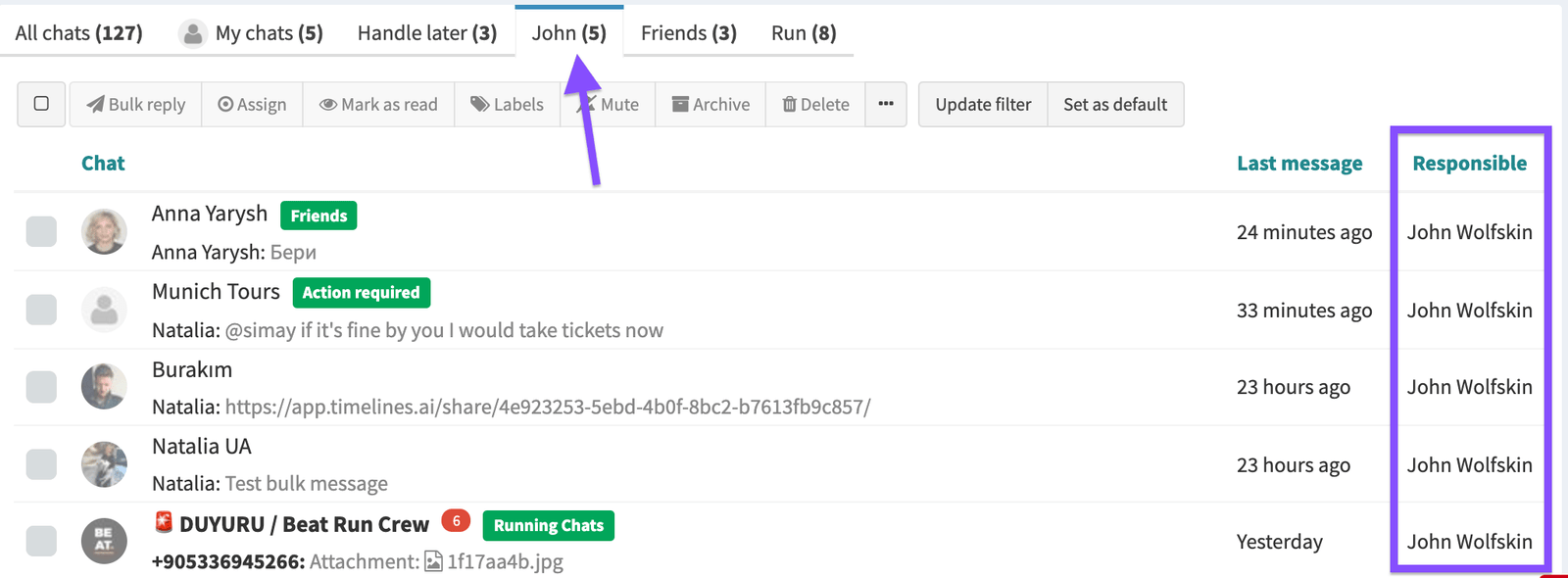Switch to the All chats tab
Screen dimensions: 1568x578
[78, 33]
